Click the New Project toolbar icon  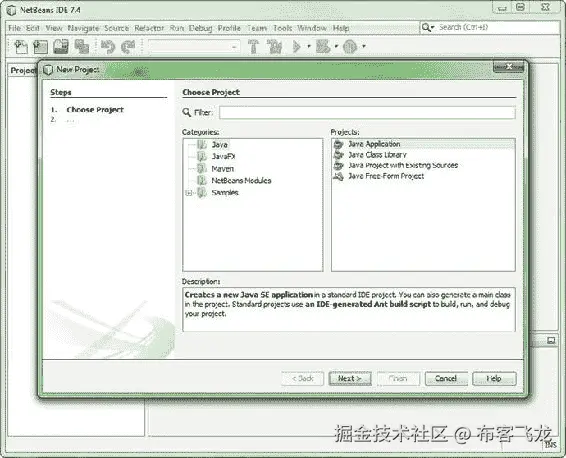[40, 47]
